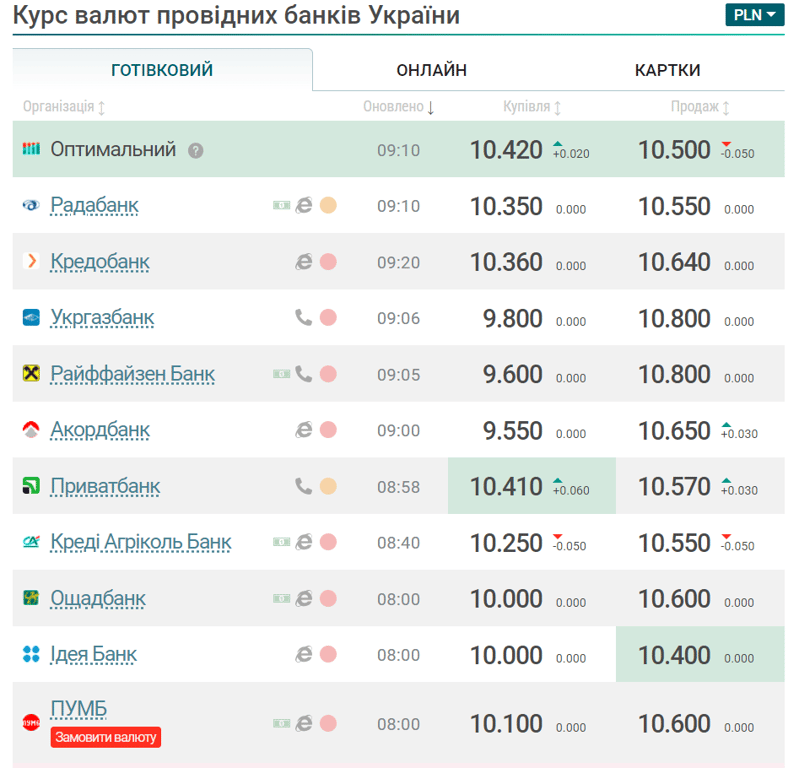Click the Райффайзен Банк logo icon

pos(31,374)
